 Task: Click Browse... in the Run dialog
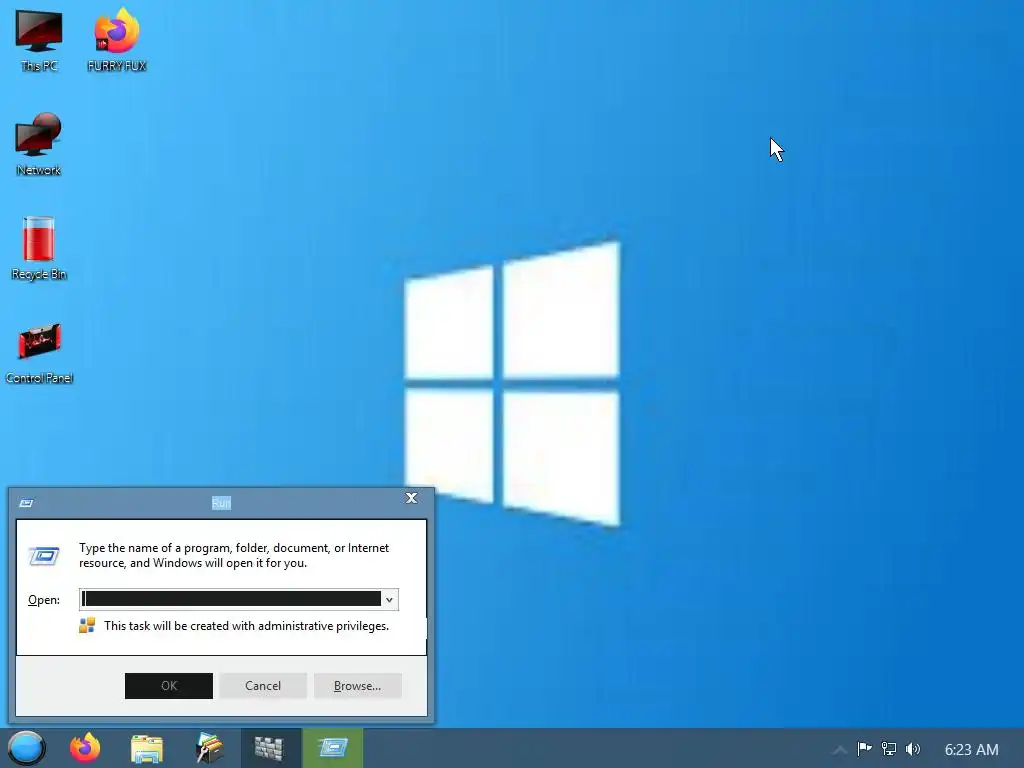coord(357,686)
